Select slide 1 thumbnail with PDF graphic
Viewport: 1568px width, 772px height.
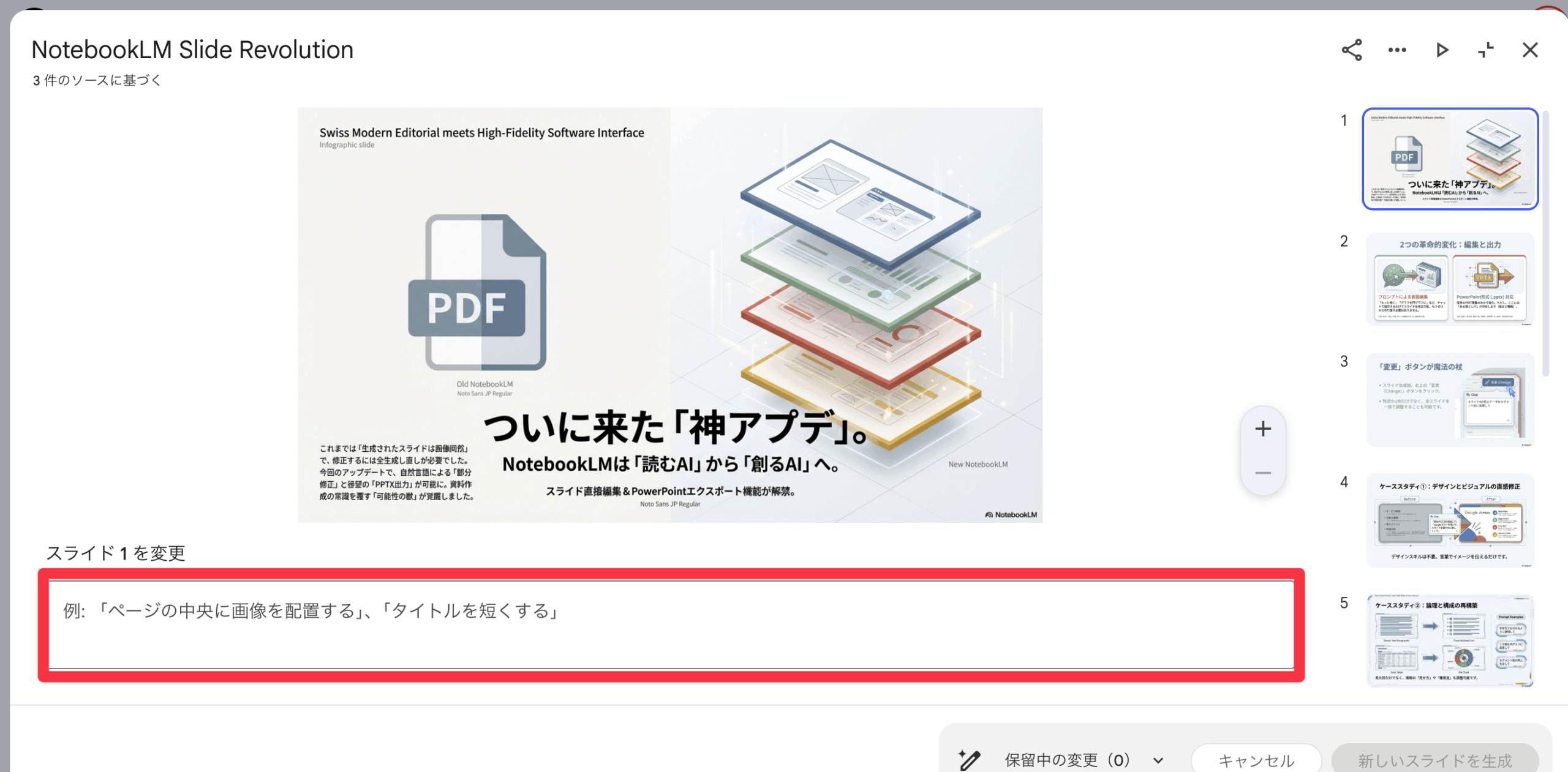click(x=1450, y=159)
